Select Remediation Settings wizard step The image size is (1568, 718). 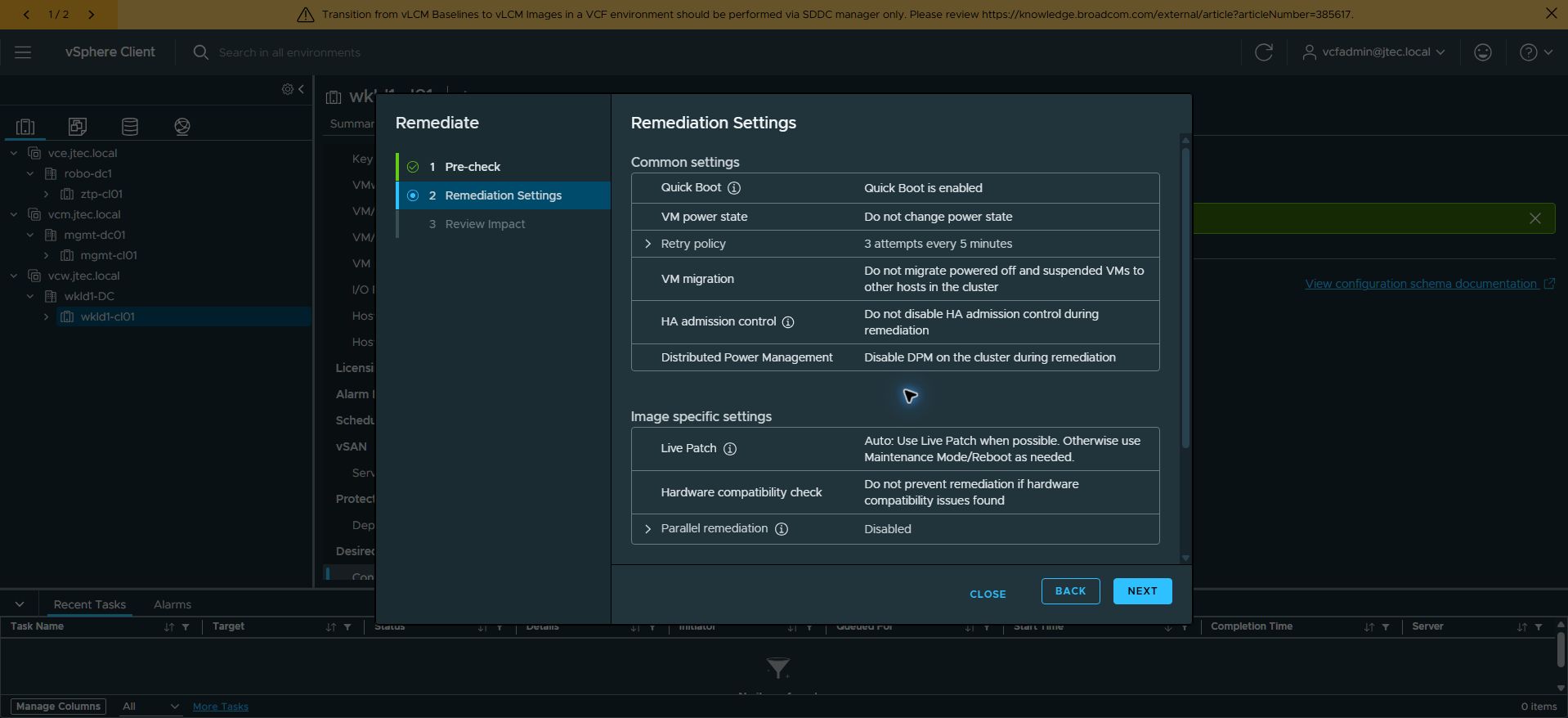504,195
